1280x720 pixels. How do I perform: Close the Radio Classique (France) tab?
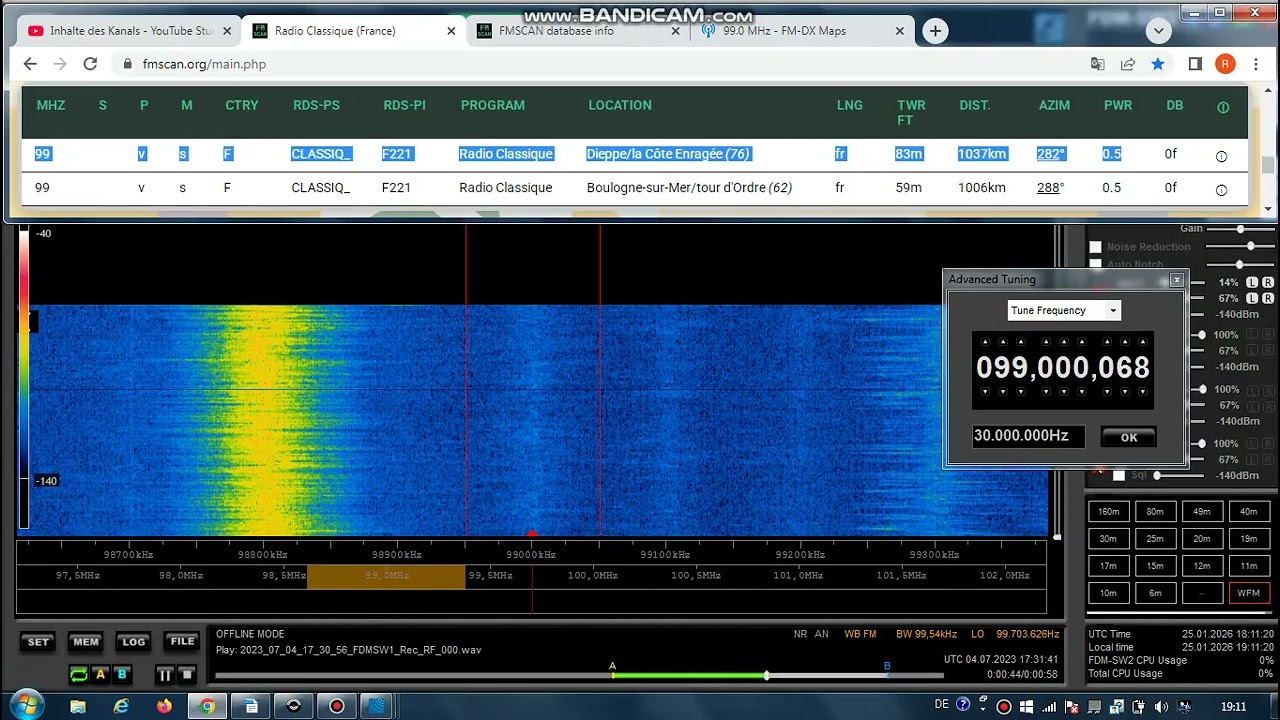tap(451, 31)
